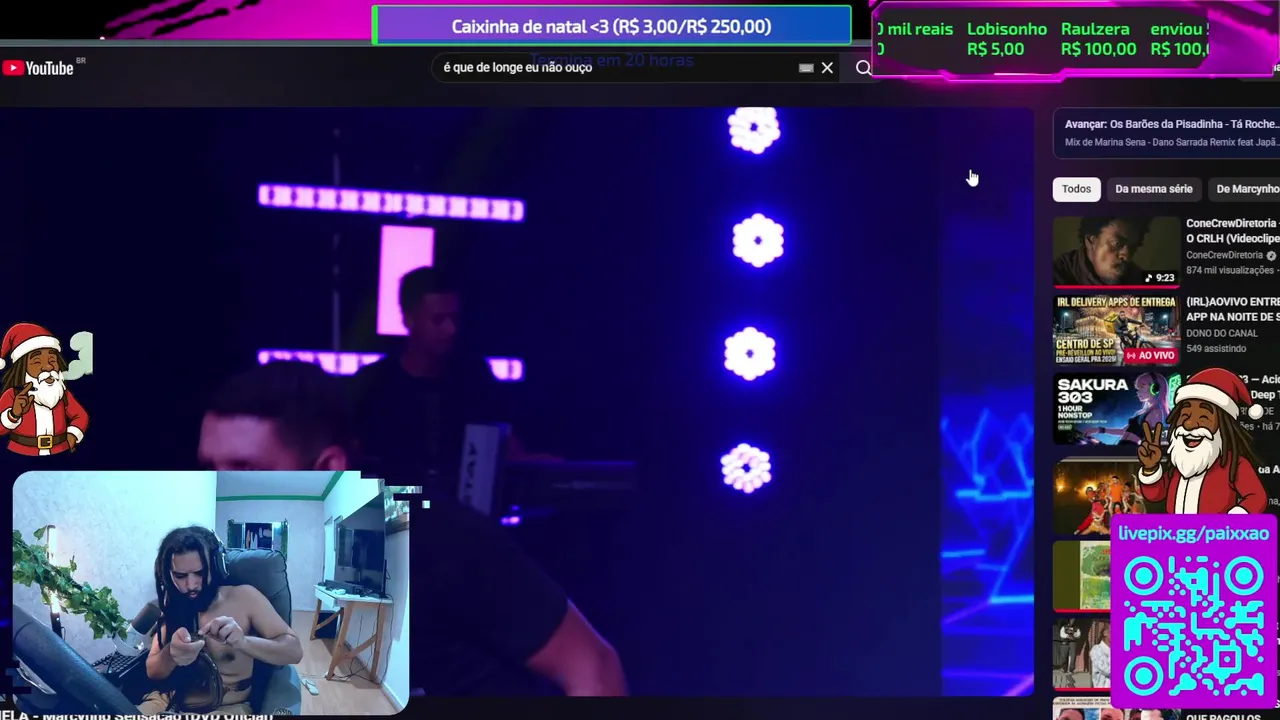This screenshot has height=720, width=1280.
Task: Open the 'Avançar: Os Barões da Pisadinha' up-next card
Action: coord(1166,133)
